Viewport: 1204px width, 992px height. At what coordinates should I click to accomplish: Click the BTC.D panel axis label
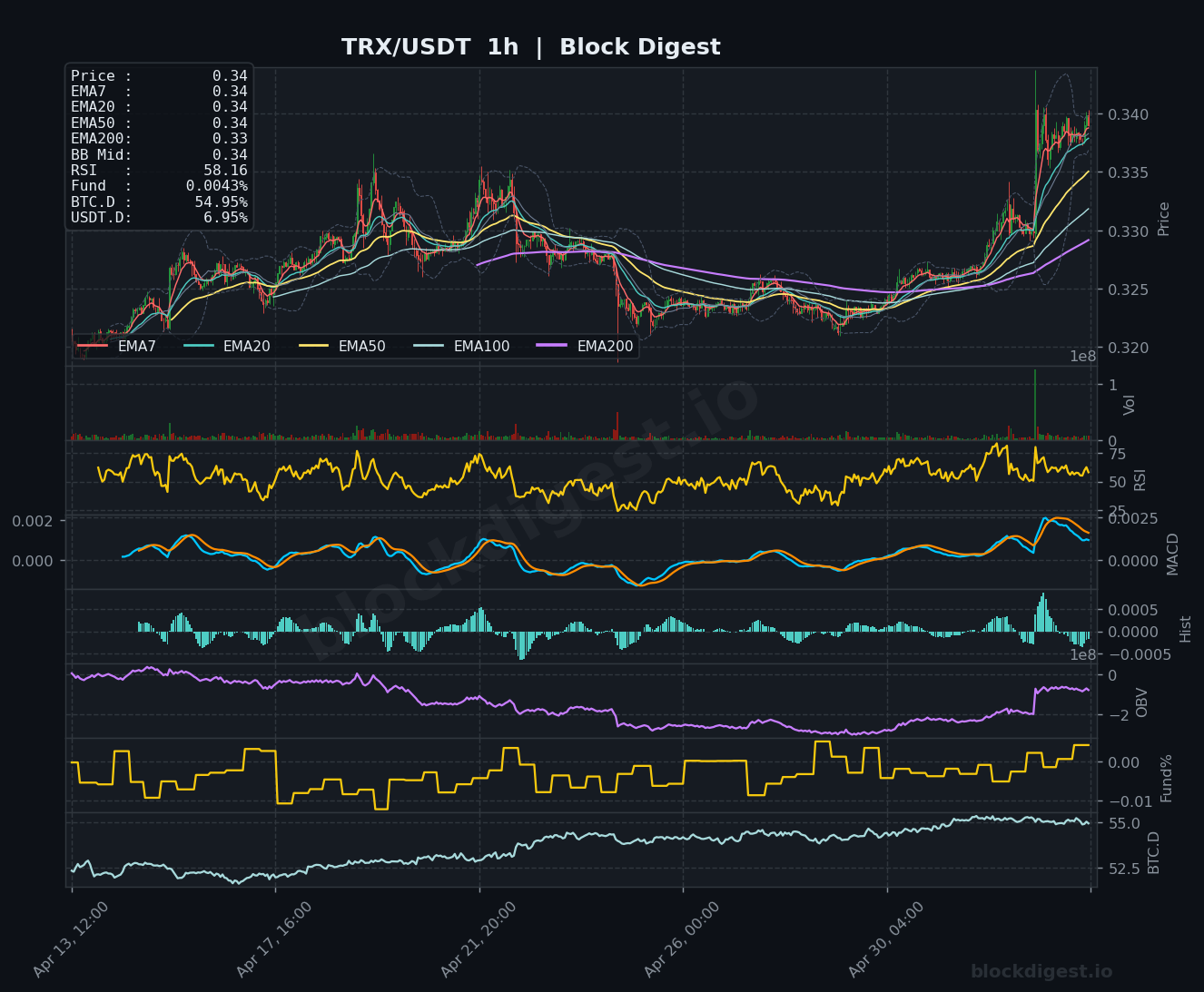tap(1154, 852)
